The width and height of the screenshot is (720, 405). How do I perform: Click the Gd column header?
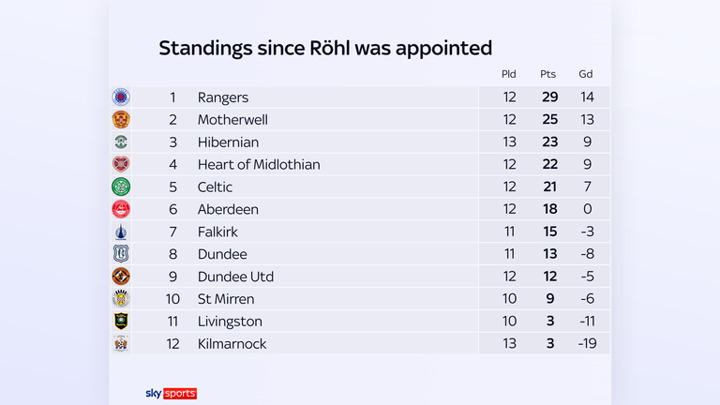click(x=586, y=74)
